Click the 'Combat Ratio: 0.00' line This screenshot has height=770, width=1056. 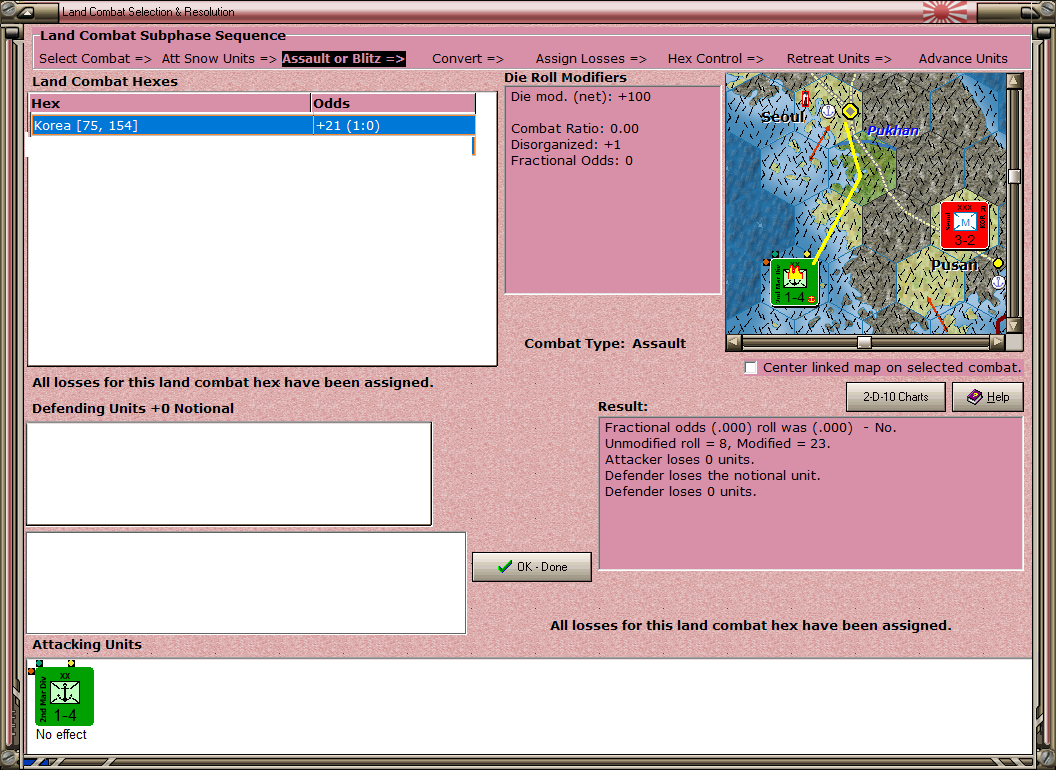[x=574, y=128]
